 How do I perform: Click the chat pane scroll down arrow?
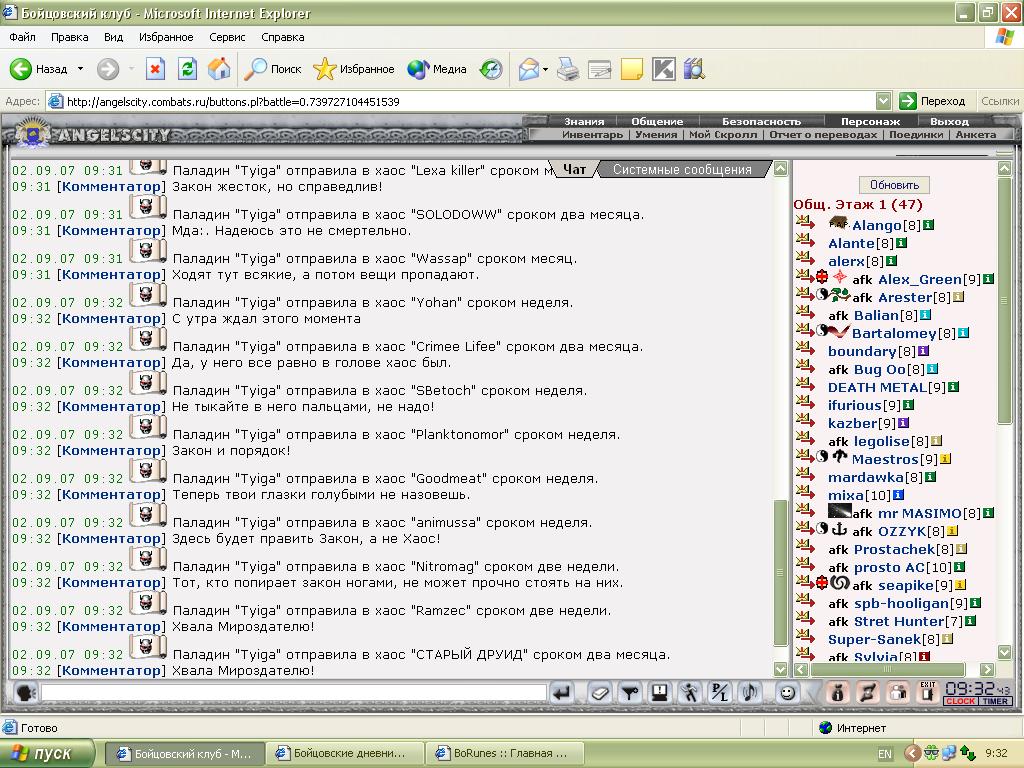tap(780, 669)
